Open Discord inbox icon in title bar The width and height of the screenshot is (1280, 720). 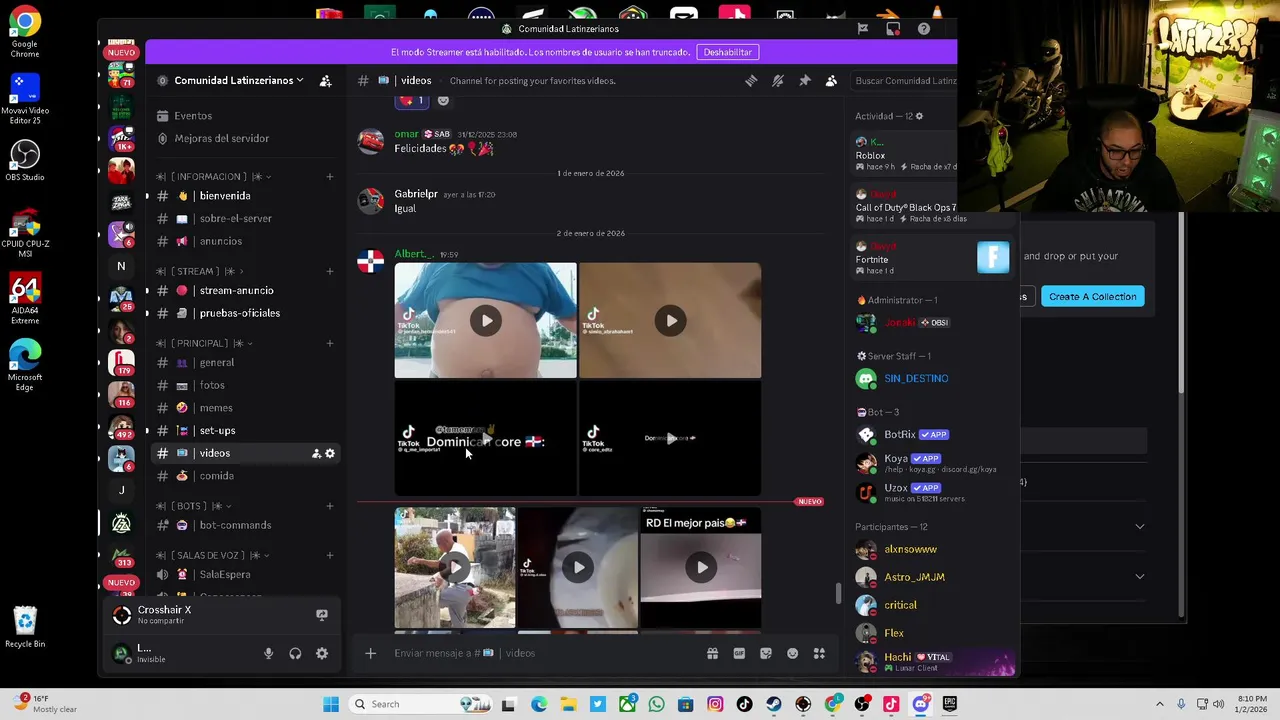[x=893, y=29]
